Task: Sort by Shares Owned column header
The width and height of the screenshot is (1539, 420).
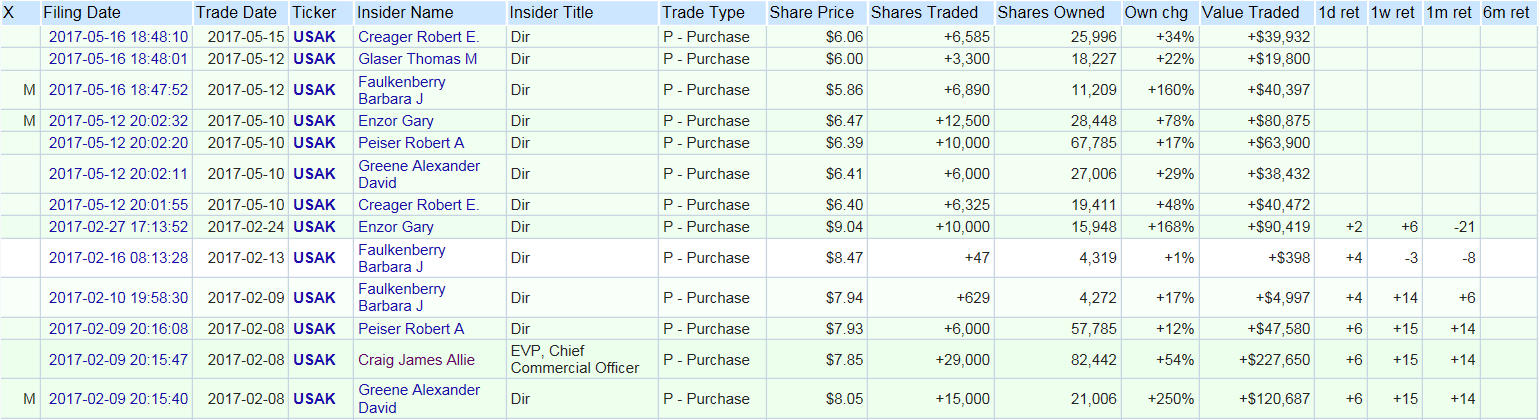Action: tap(1051, 13)
